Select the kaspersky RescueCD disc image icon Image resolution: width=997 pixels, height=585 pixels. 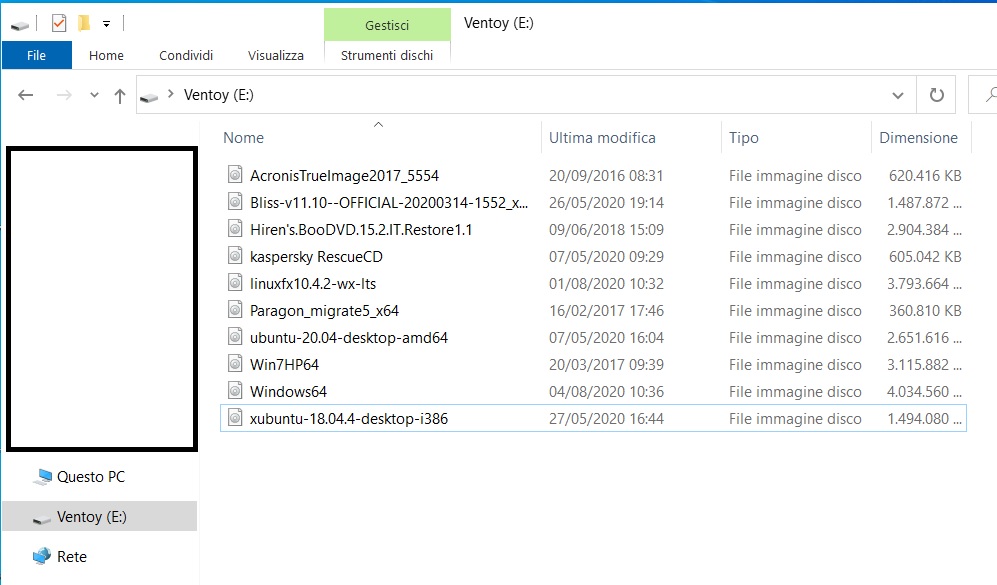(235, 256)
